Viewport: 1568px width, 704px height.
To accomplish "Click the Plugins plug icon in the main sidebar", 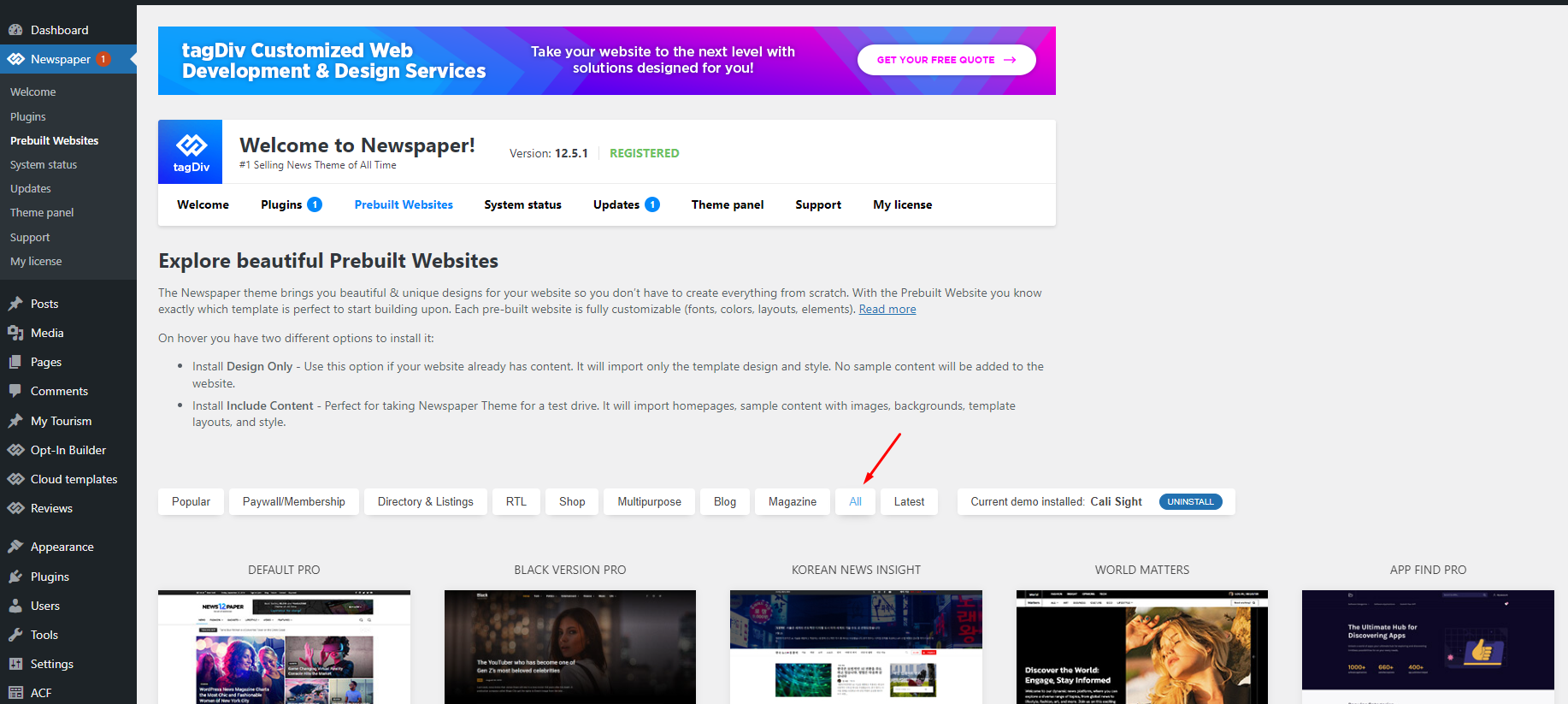I will pyautogui.click(x=15, y=577).
